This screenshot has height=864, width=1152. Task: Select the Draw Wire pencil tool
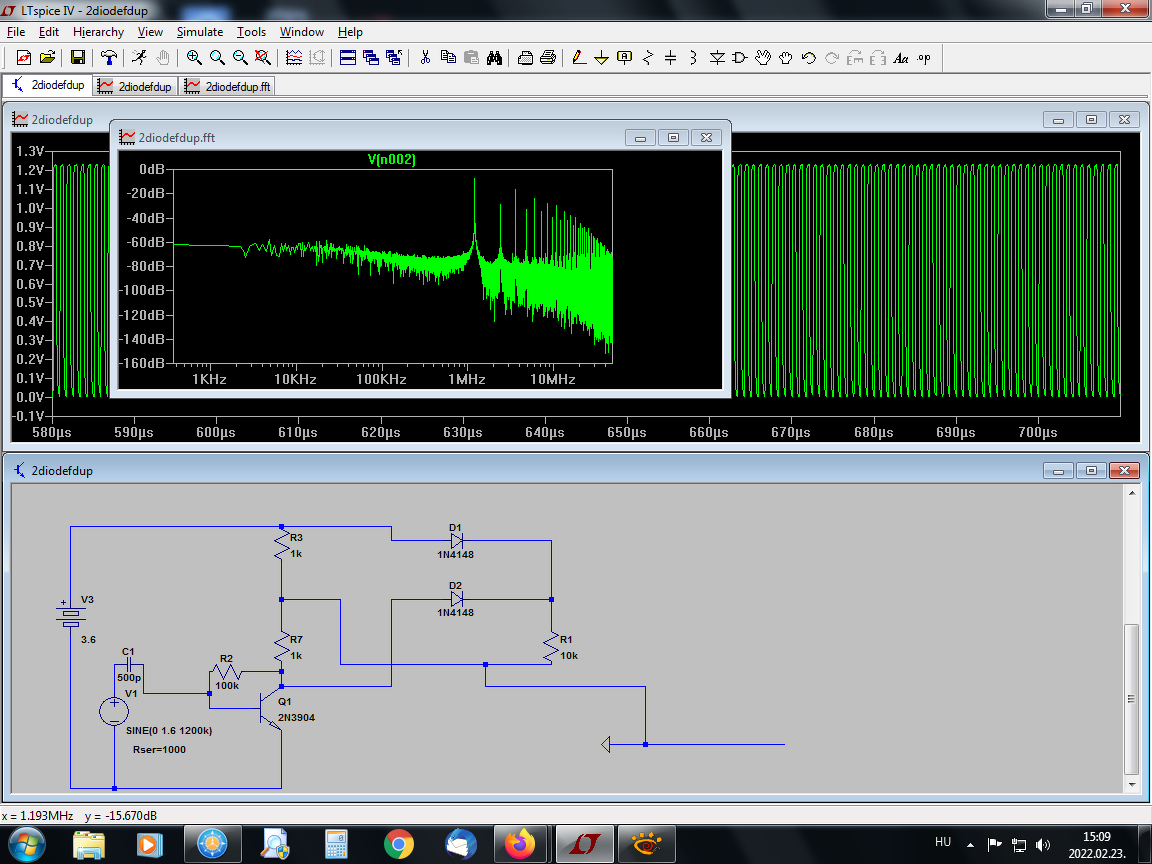coord(578,58)
